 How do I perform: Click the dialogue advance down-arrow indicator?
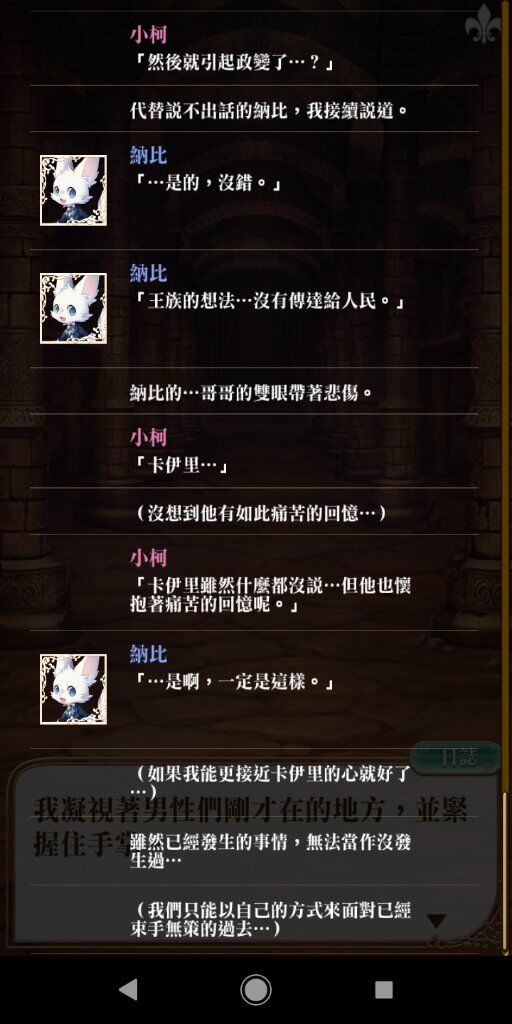click(436, 921)
